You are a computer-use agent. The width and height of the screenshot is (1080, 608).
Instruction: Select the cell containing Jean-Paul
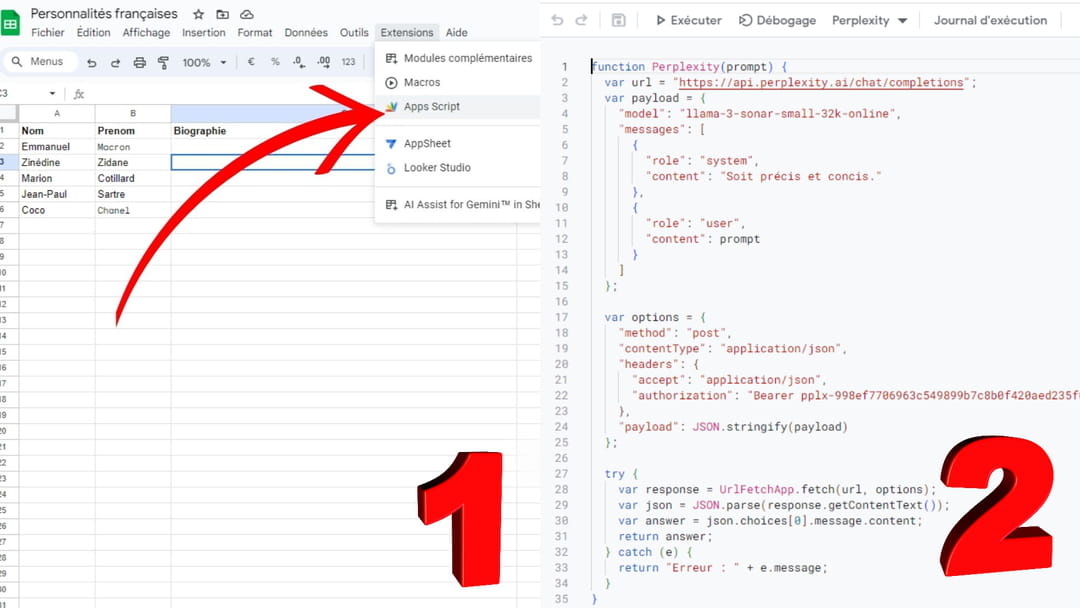[x=57, y=194]
